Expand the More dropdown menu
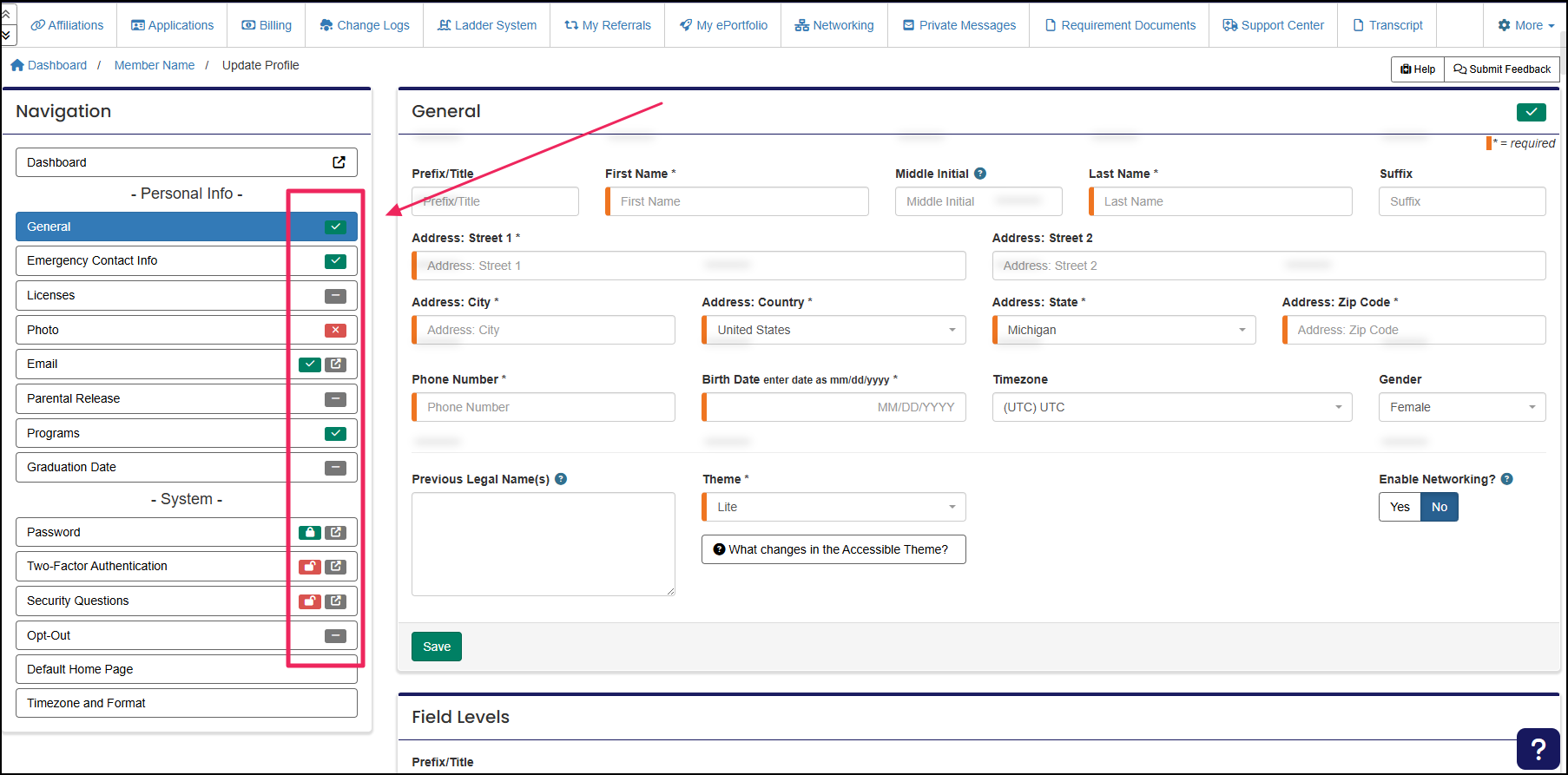 [x=1526, y=25]
